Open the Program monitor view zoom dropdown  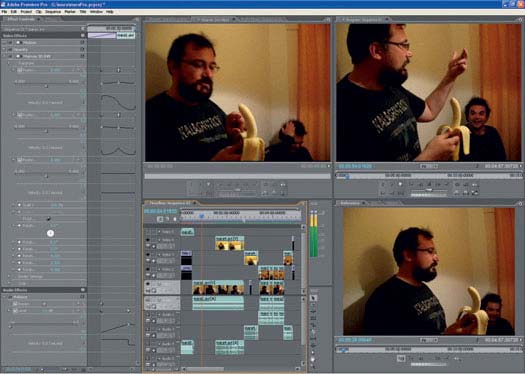pos(429,166)
